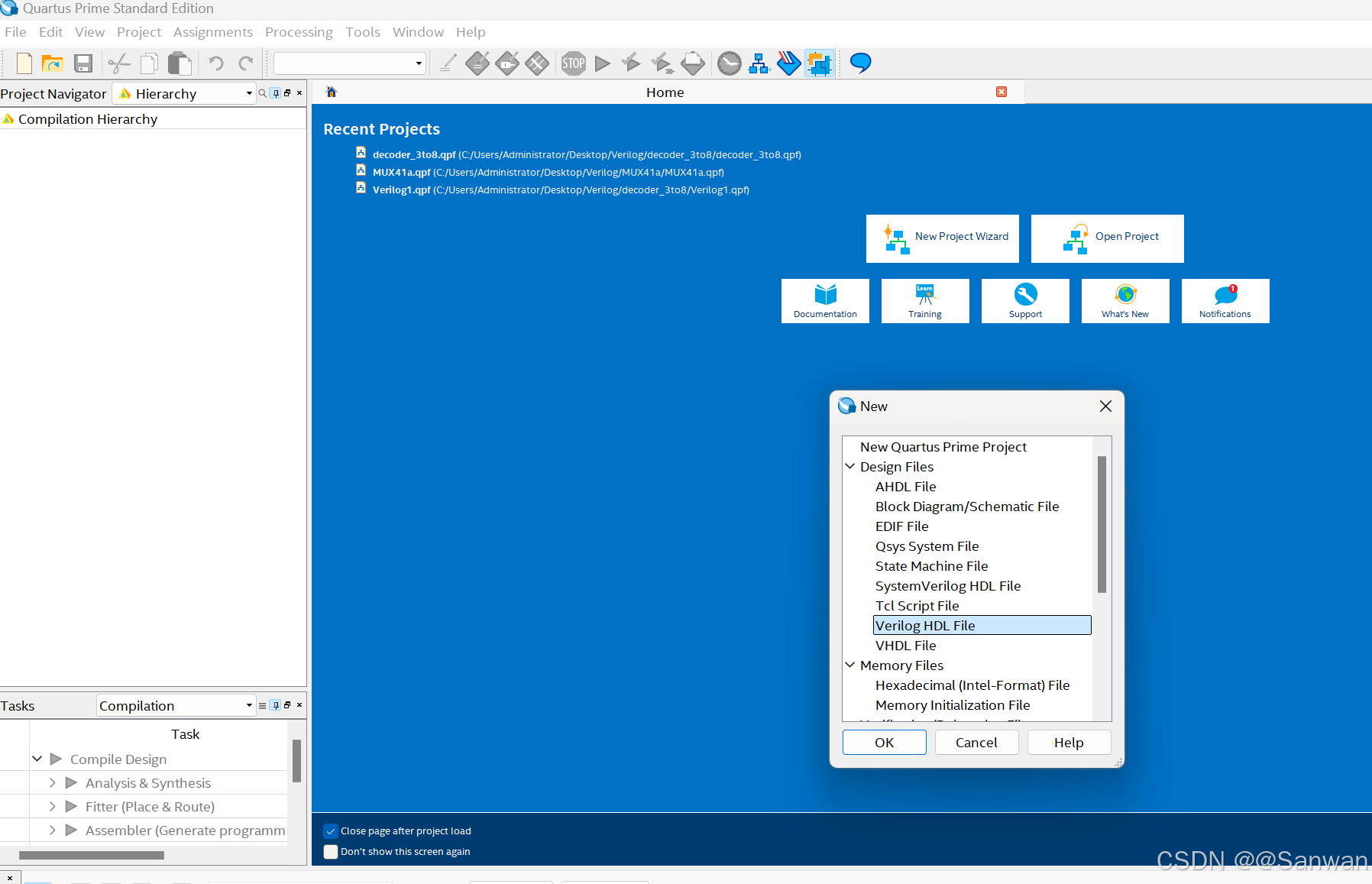Open the Compilation dropdown in Tasks panel
The image size is (1372, 884).
point(176,705)
